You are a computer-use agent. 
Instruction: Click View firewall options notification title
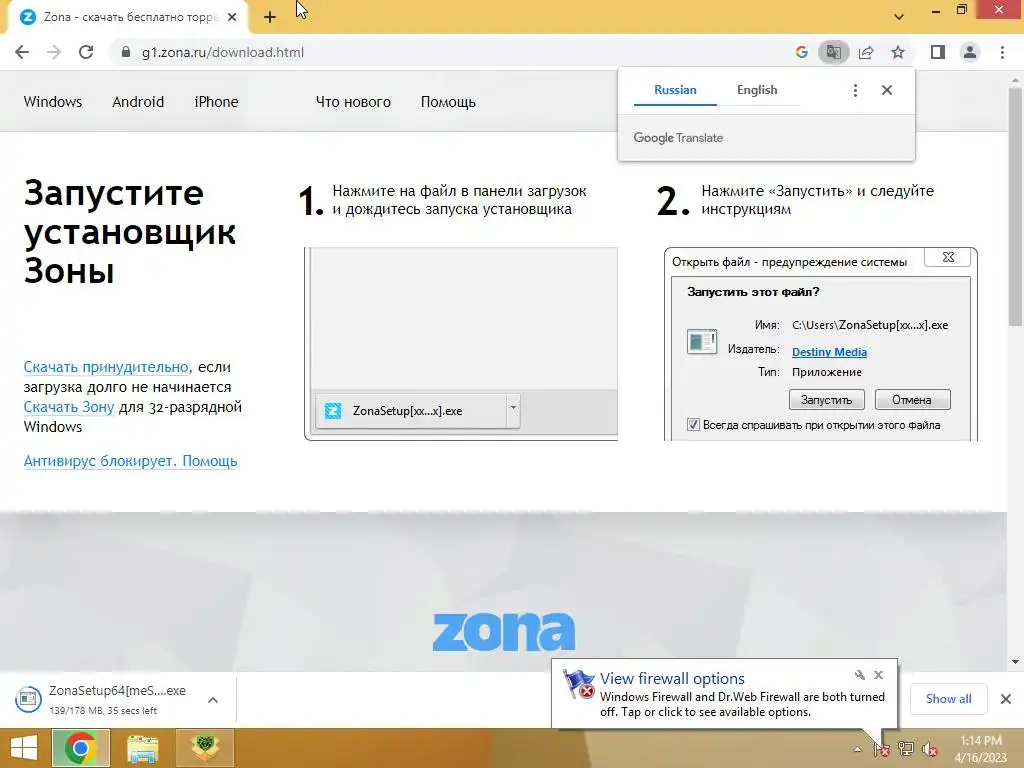[672, 679]
